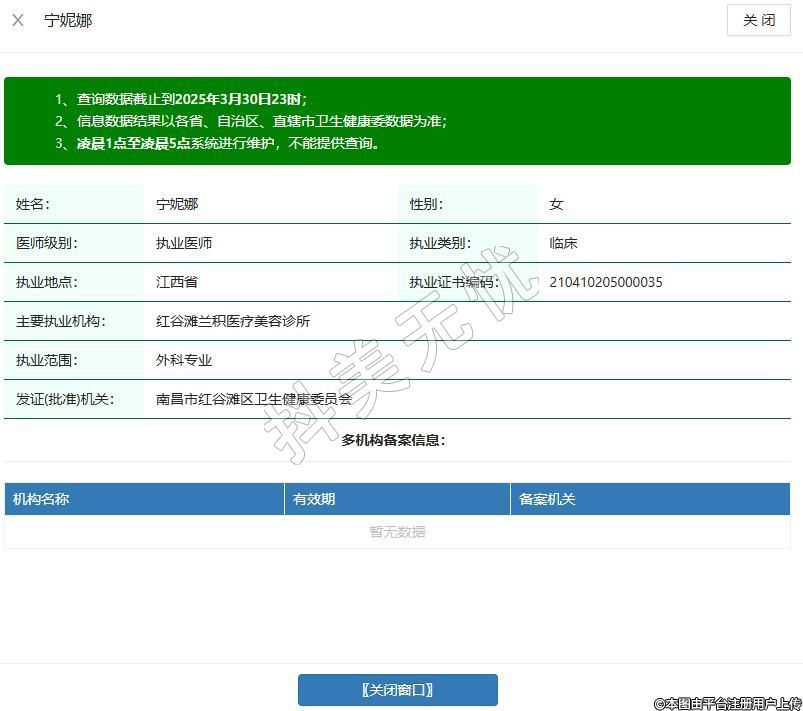The image size is (803, 711).
Task: Click the 红谷滩兰积医疗美容诊所 institution name
Action: [x=233, y=321]
